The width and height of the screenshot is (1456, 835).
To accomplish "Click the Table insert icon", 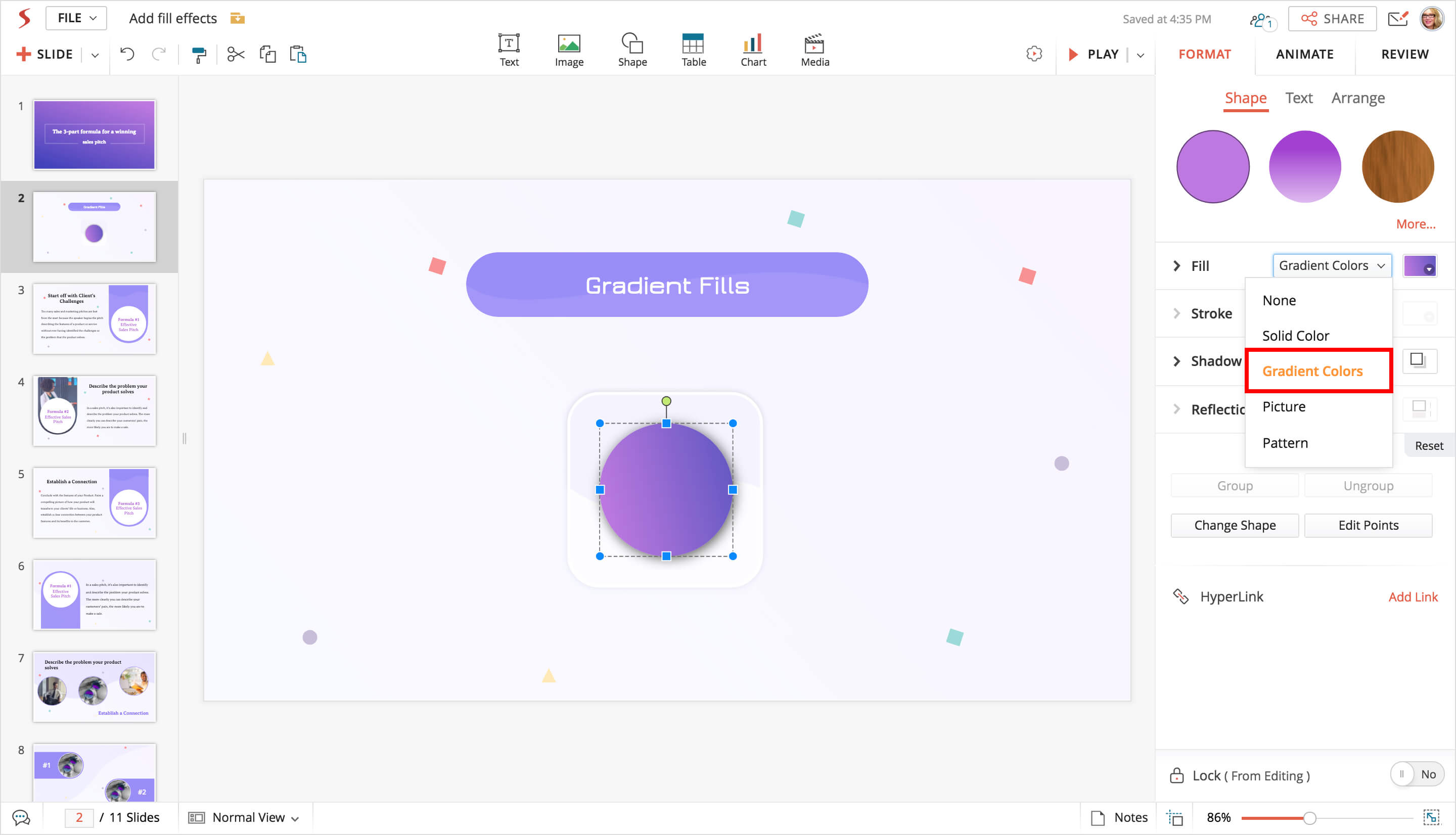I will [693, 50].
